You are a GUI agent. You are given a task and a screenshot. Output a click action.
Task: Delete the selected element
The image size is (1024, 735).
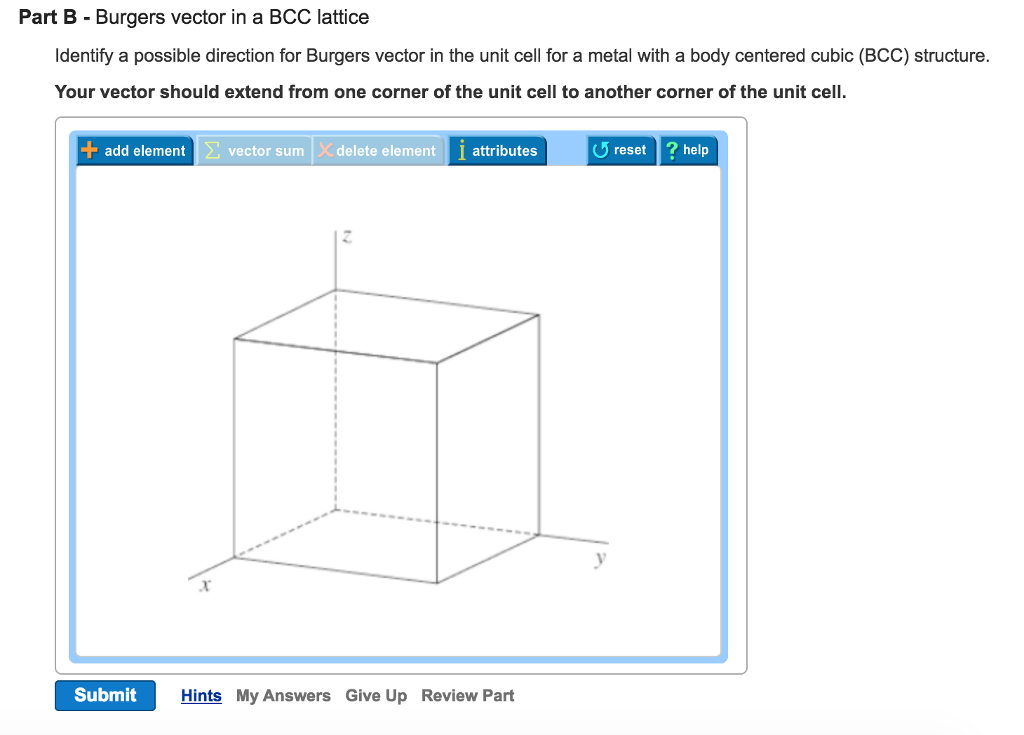click(377, 150)
